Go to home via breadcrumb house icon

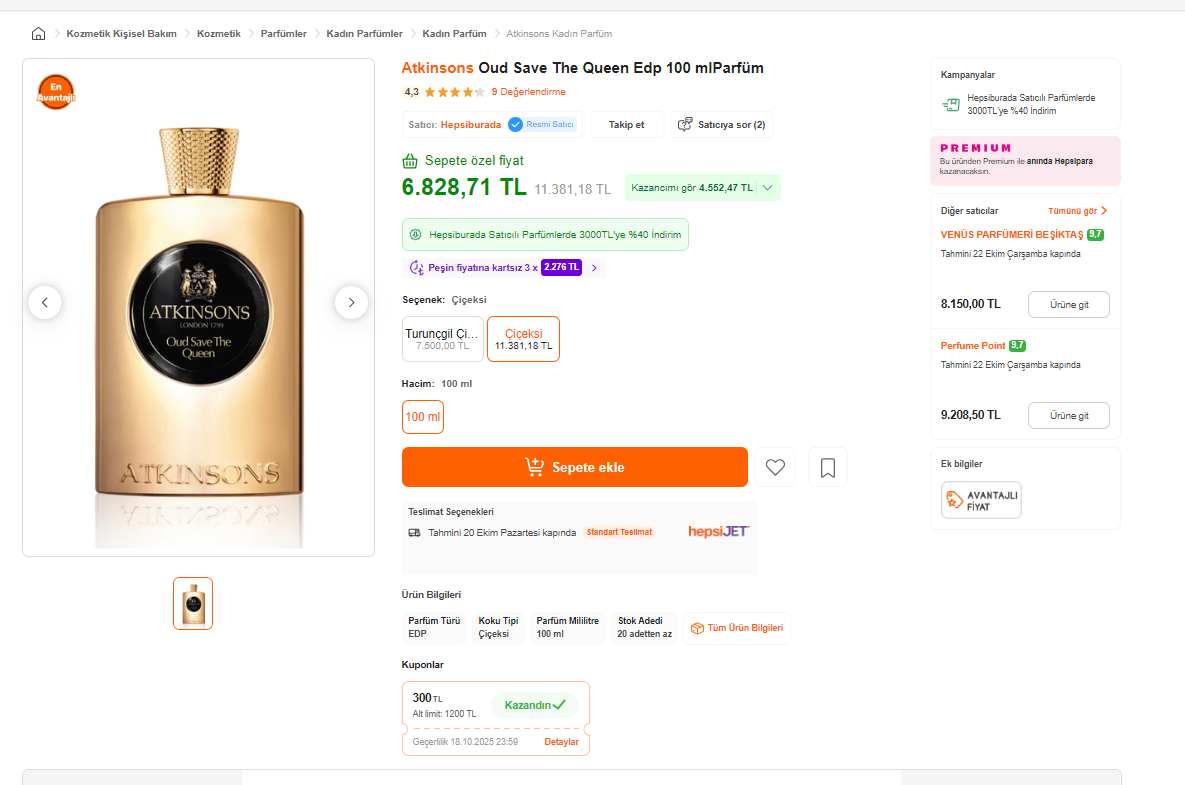[39, 34]
